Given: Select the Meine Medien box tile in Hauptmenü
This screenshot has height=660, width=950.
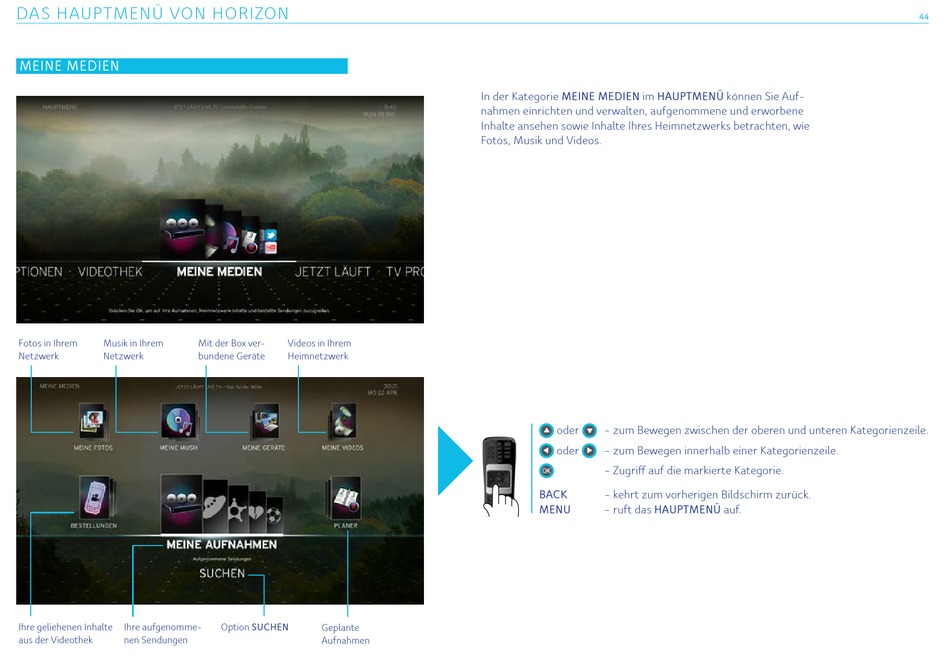Looking at the screenshot, I should tap(182, 229).
